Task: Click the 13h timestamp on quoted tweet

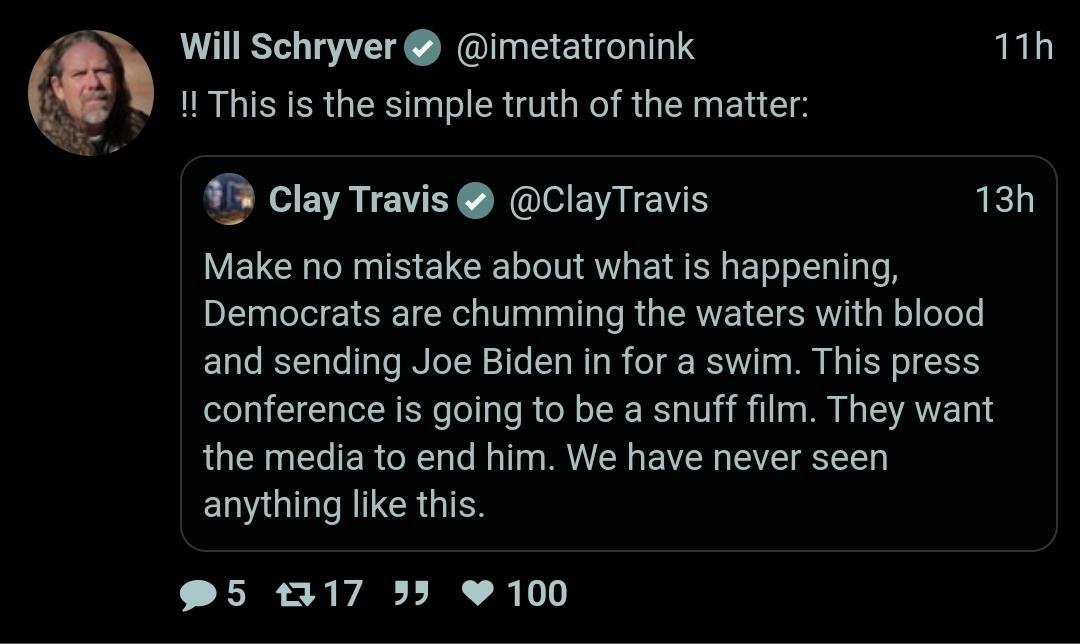Action: pos(1004,200)
